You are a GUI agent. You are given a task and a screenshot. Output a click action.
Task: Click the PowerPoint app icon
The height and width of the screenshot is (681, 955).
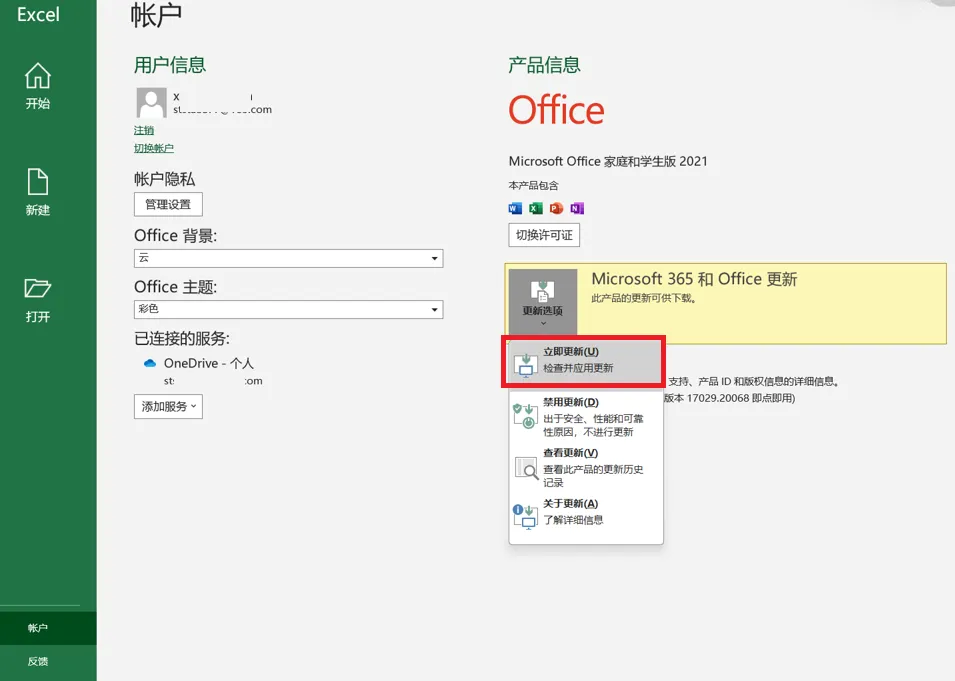(556, 208)
